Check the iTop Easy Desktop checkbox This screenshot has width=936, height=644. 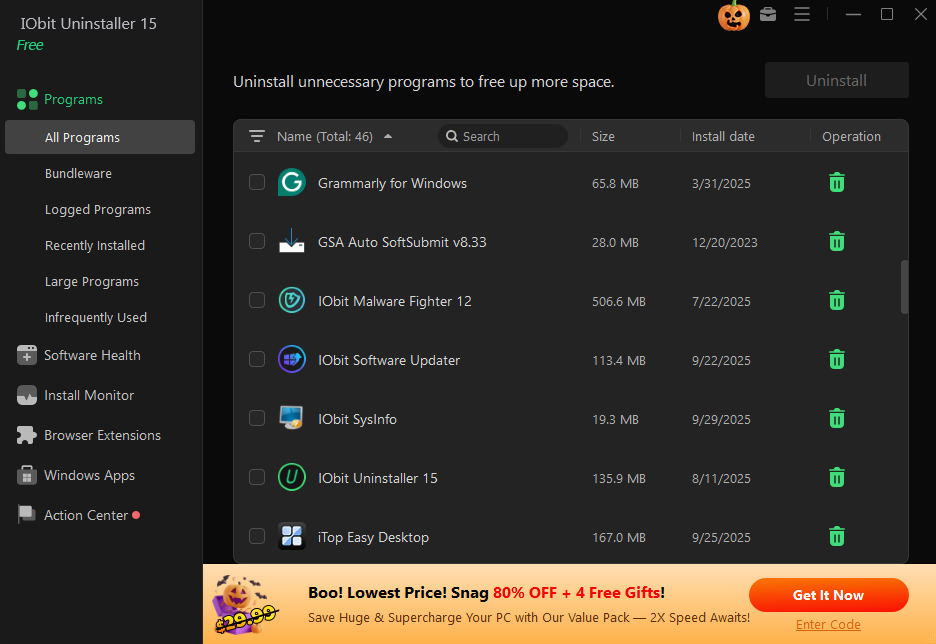[x=257, y=536]
